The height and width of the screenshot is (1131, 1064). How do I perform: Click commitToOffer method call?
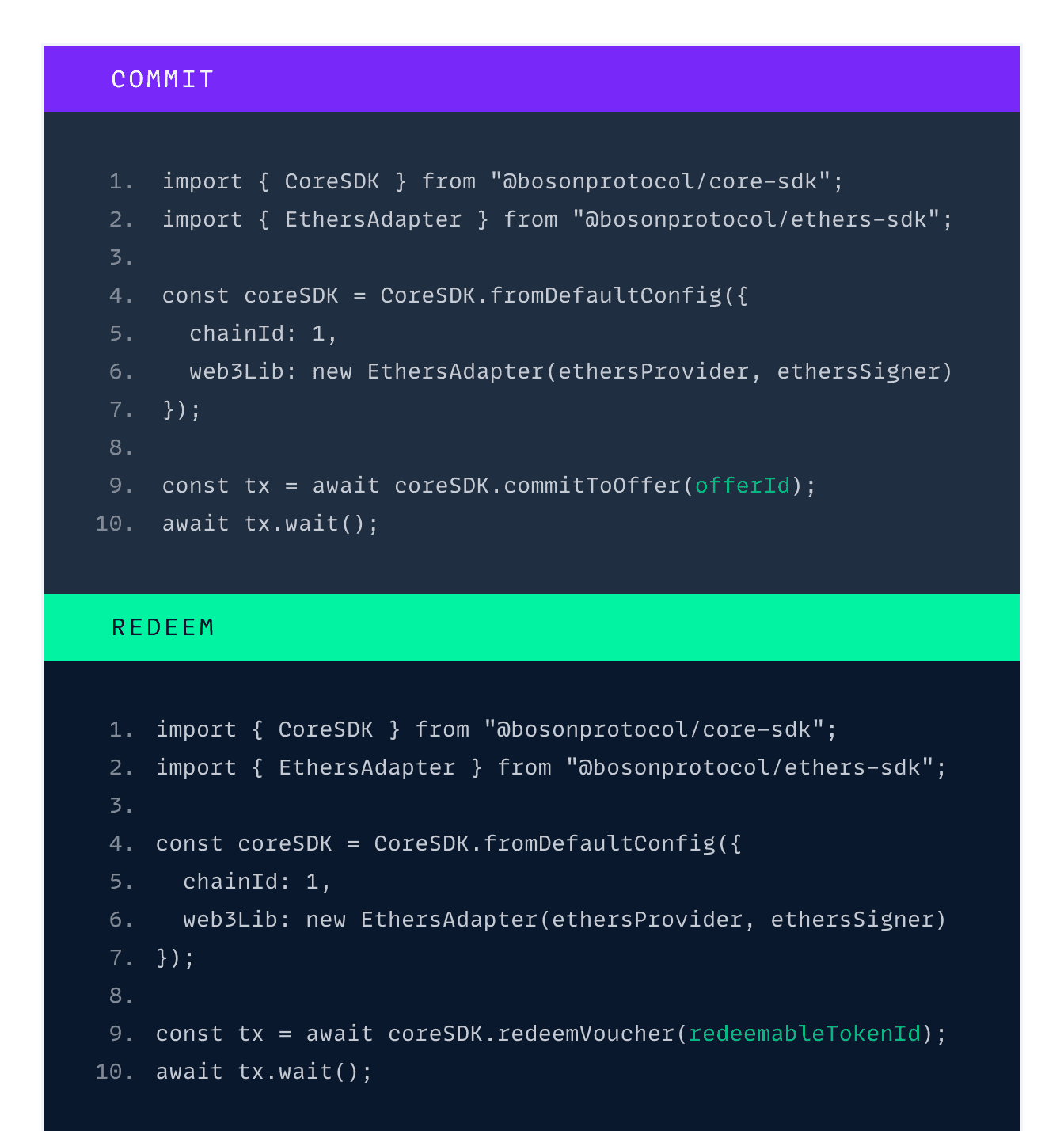[592, 486]
